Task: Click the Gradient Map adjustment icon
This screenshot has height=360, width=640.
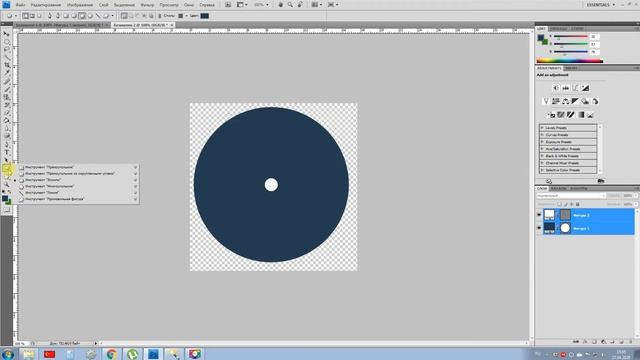Action: pos(581,115)
